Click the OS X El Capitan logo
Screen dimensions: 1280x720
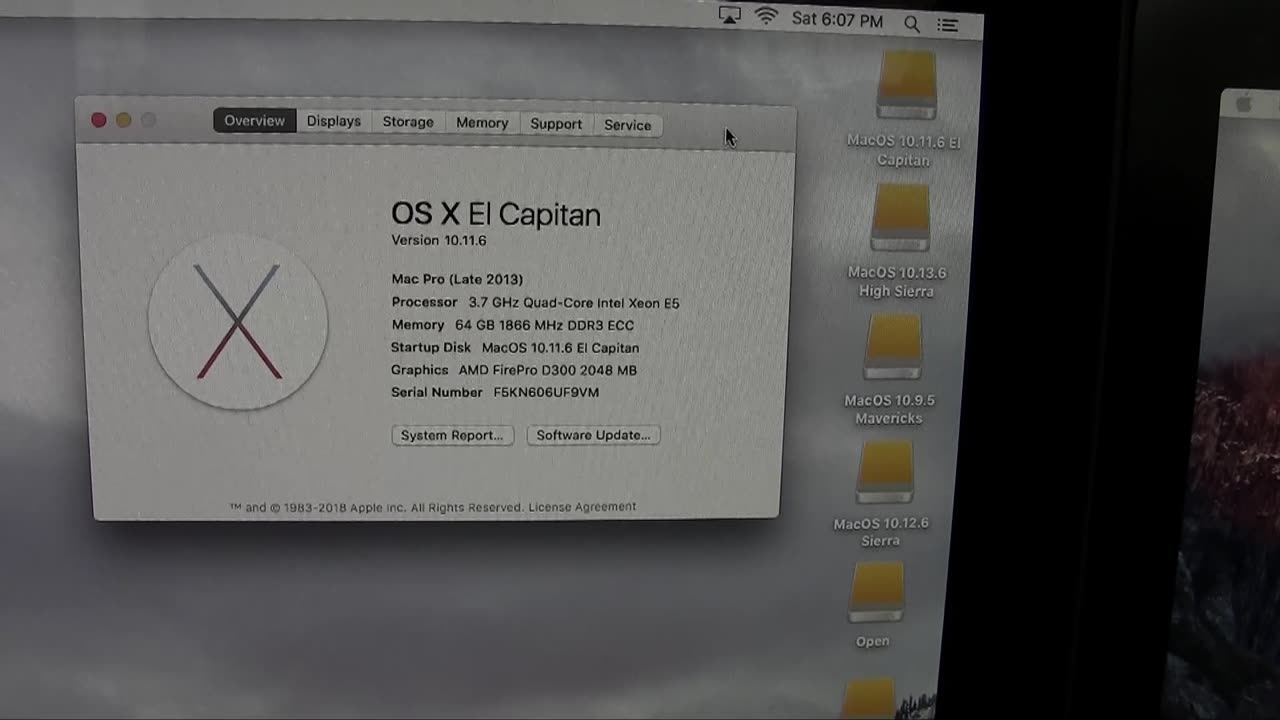(238, 322)
